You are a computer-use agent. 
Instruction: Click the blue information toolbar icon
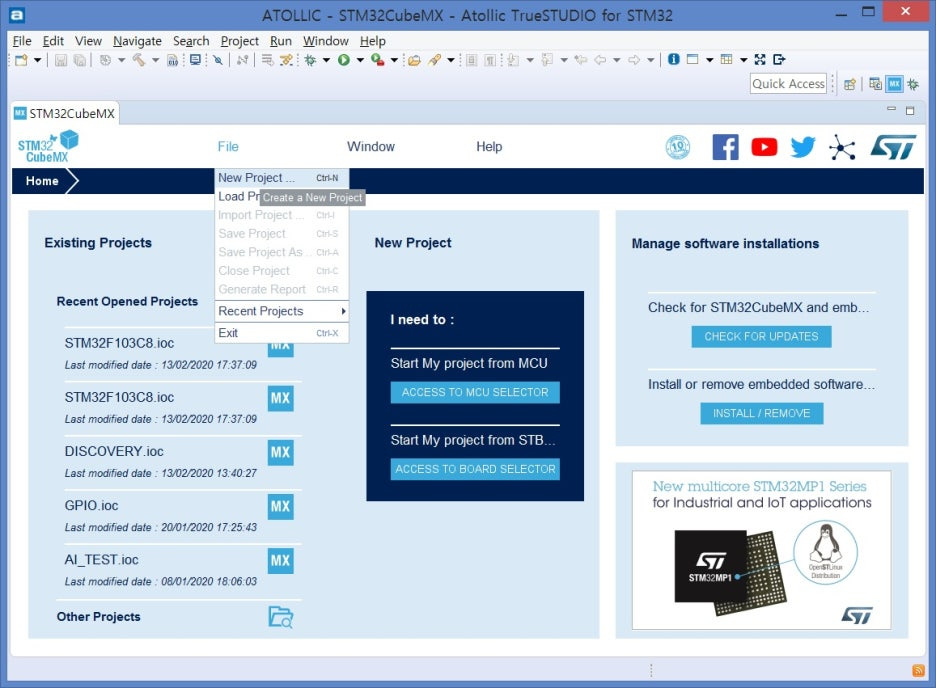(x=673, y=59)
